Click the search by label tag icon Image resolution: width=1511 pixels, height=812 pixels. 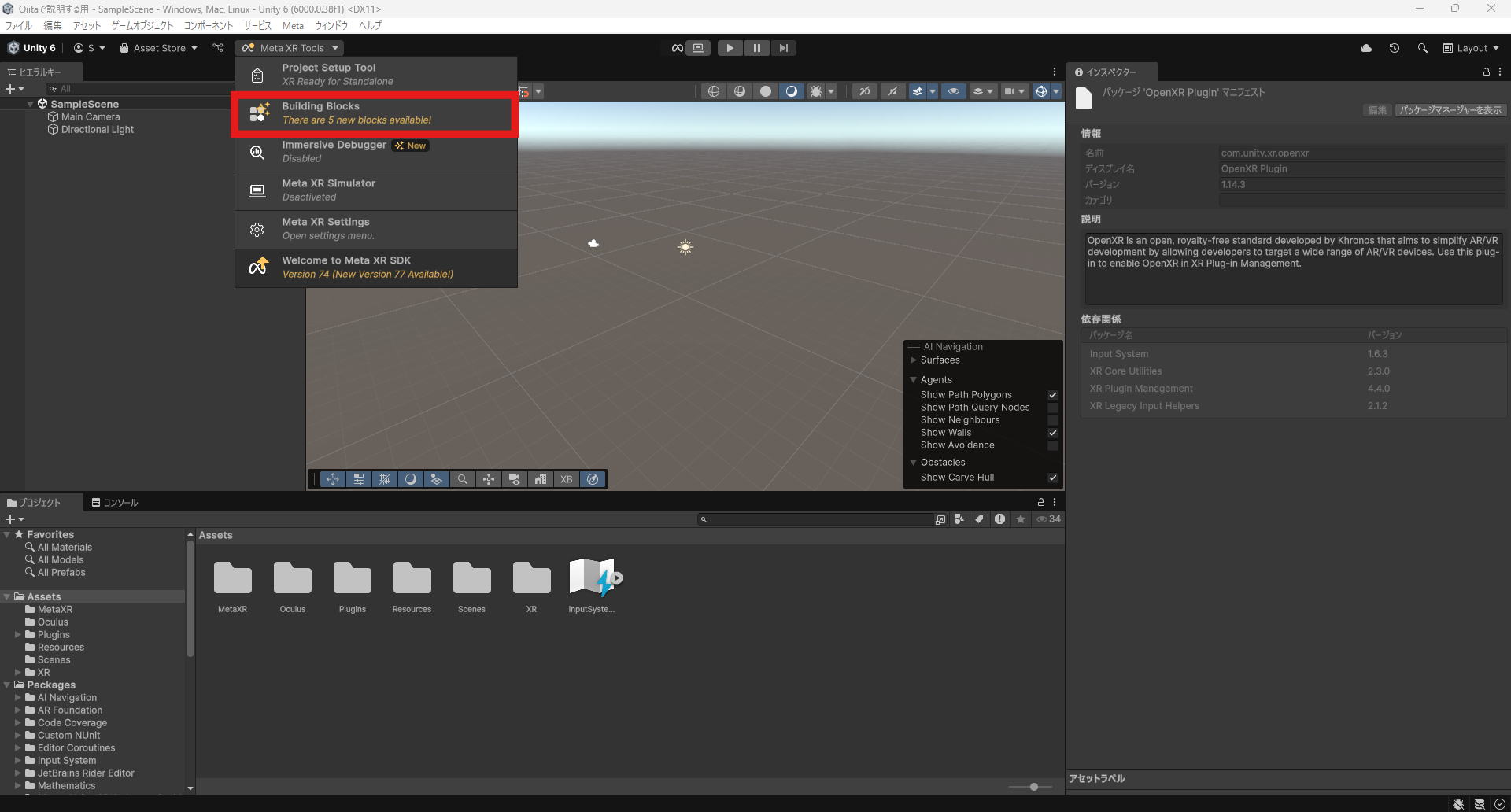click(x=979, y=519)
